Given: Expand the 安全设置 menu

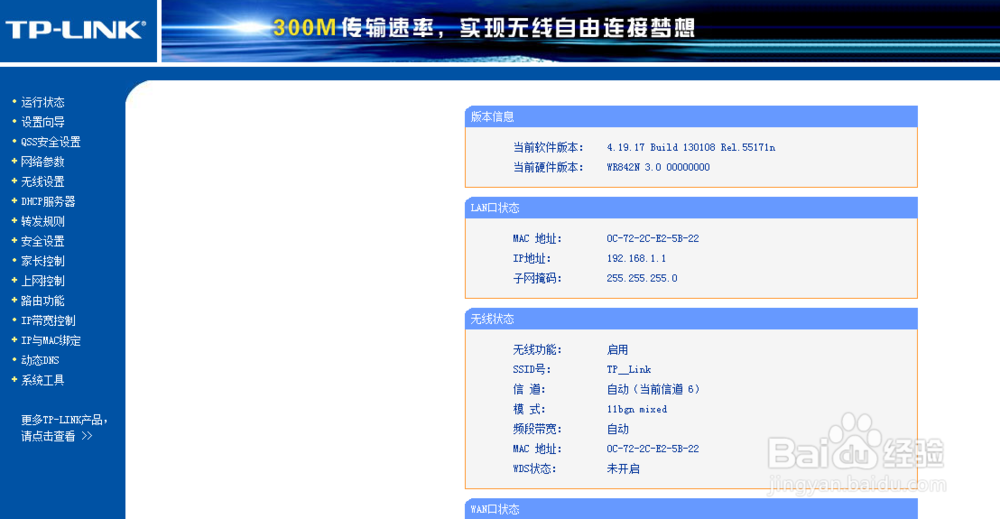Looking at the screenshot, I should (x=42, y=241).
